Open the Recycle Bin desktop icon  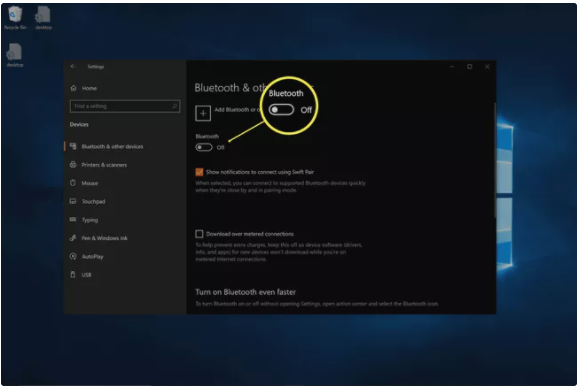tap(15, 18)
